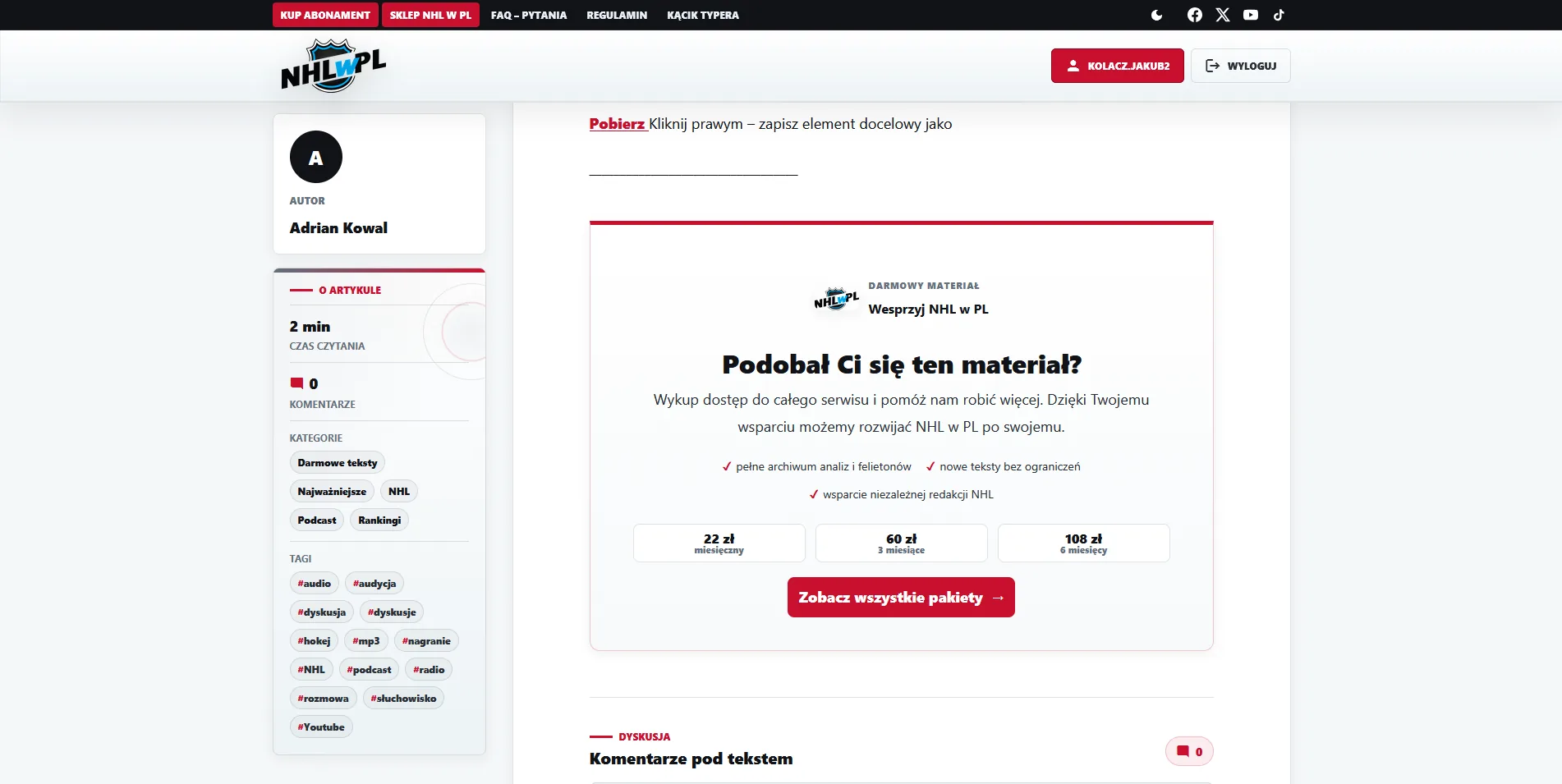This screenshot has width=1562, height=784.
Task: Click Kup Abonament in the top bar
Action: [x=325, y=15]
